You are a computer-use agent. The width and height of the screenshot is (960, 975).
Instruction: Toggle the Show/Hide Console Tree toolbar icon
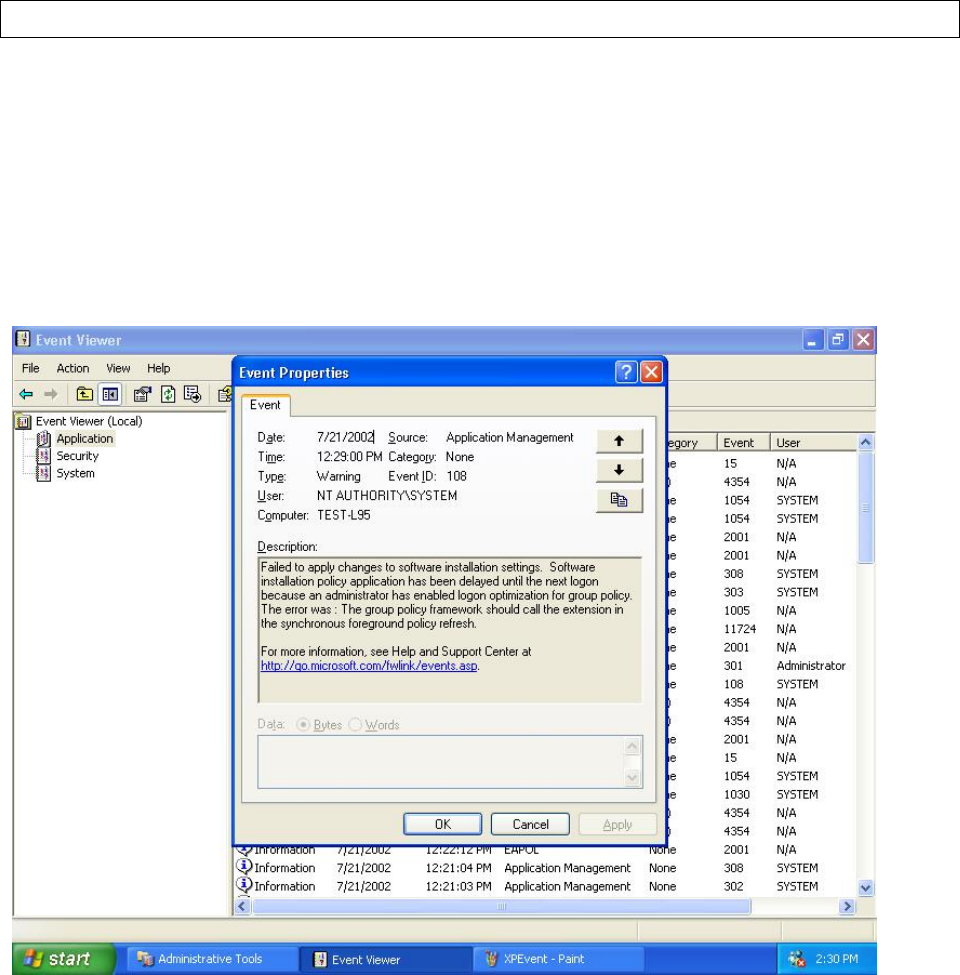pyautogui.click(x=110, y=394)
